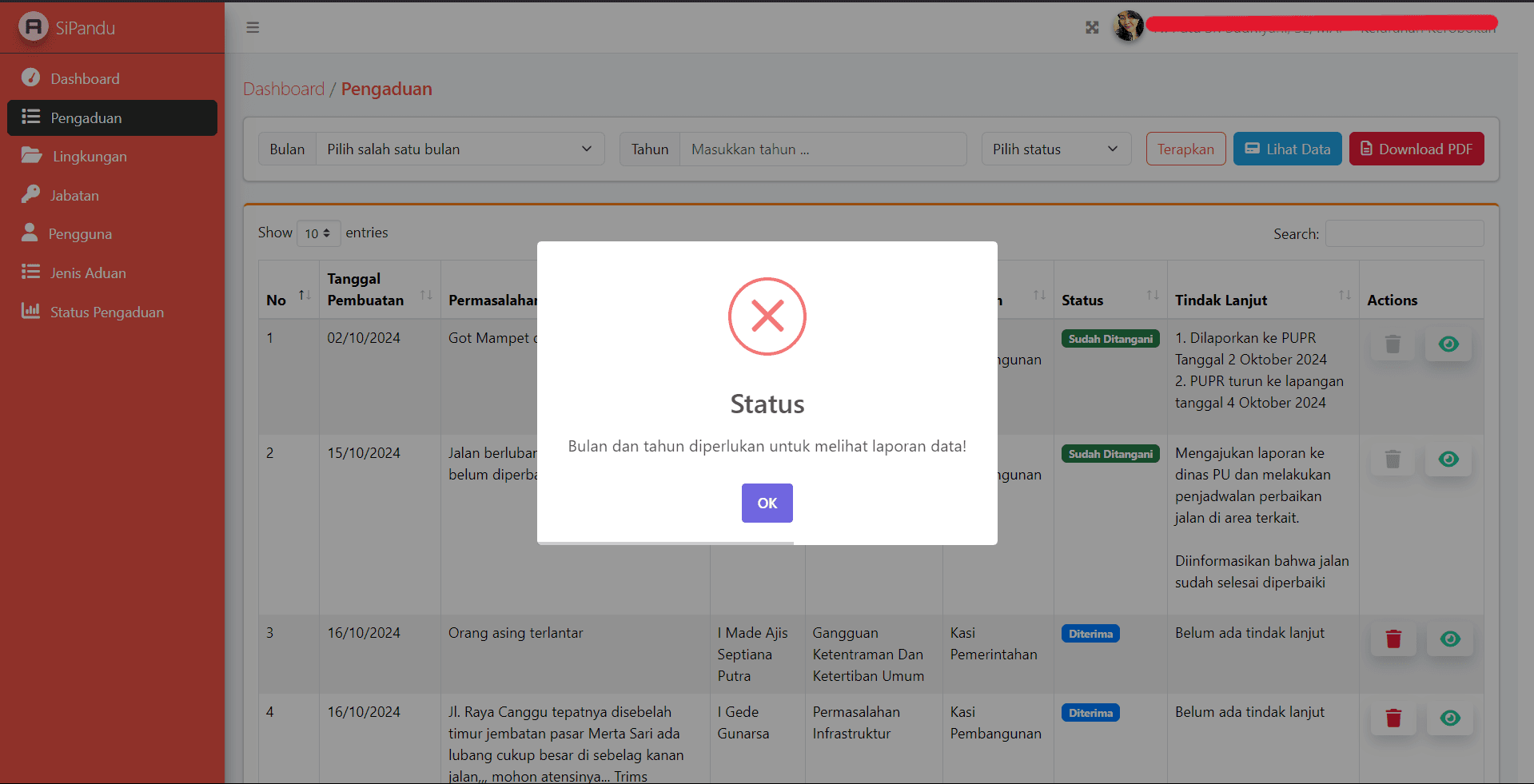View details of complaint dated 15/10/2024
The image size is (1534, 784).
(1448, 460)
